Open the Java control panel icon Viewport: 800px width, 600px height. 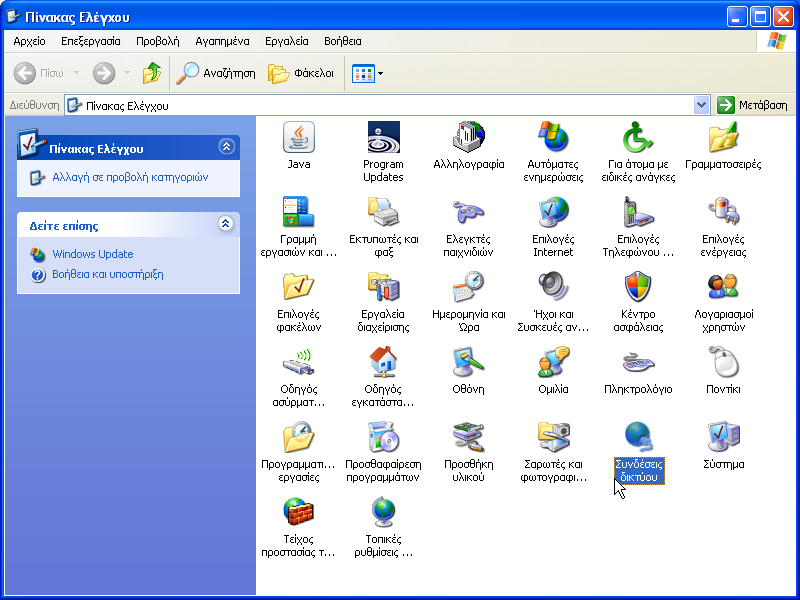(298, 138)
